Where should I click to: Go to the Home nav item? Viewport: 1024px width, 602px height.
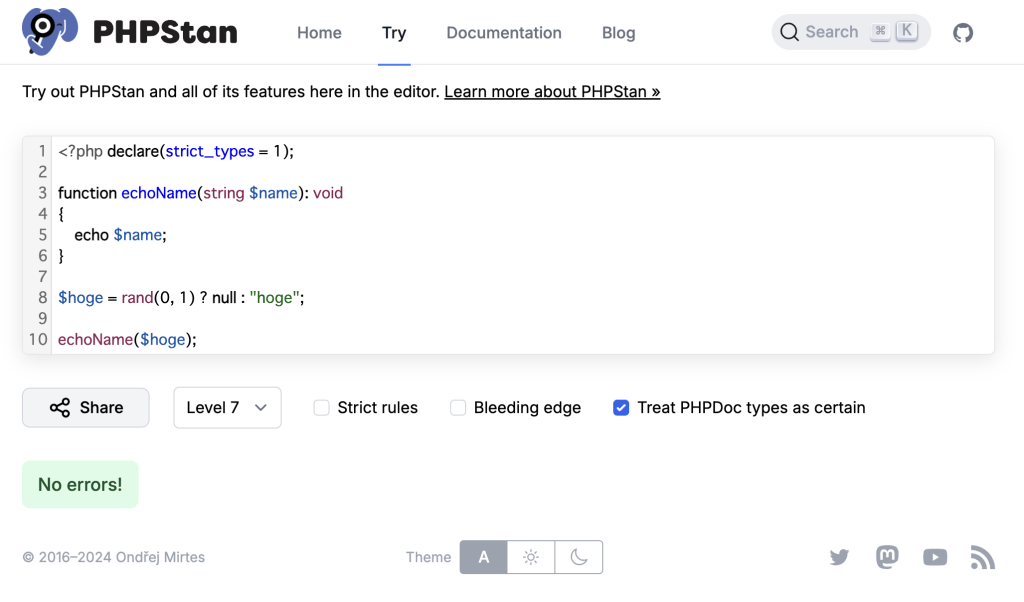pos(319,33)
